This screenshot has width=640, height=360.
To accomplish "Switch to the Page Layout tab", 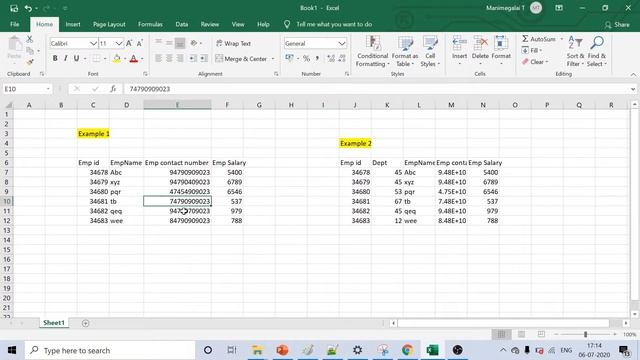I will (109, 24).
